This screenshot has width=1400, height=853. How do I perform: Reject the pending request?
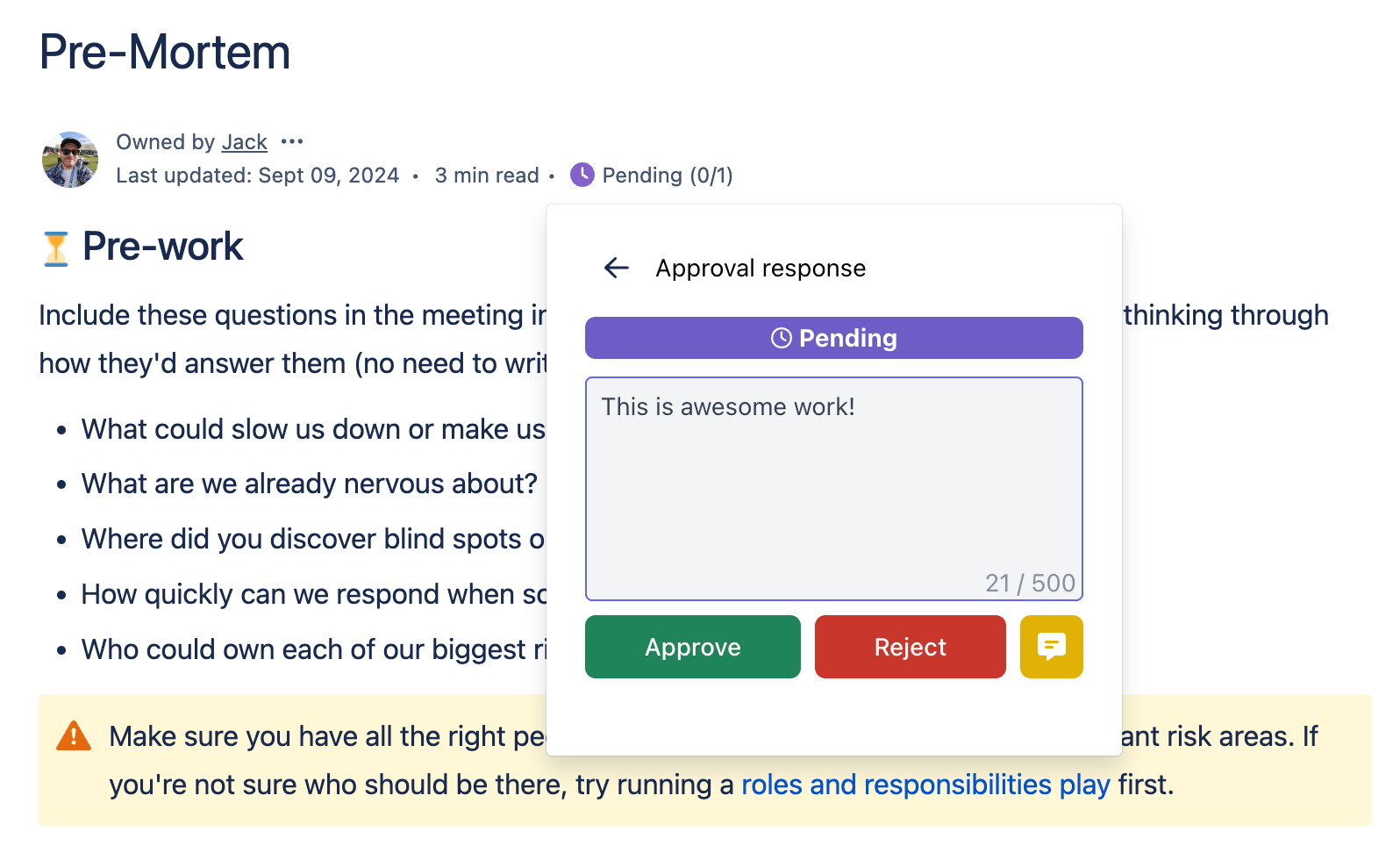pyautogui.click(x=910, y=647)
